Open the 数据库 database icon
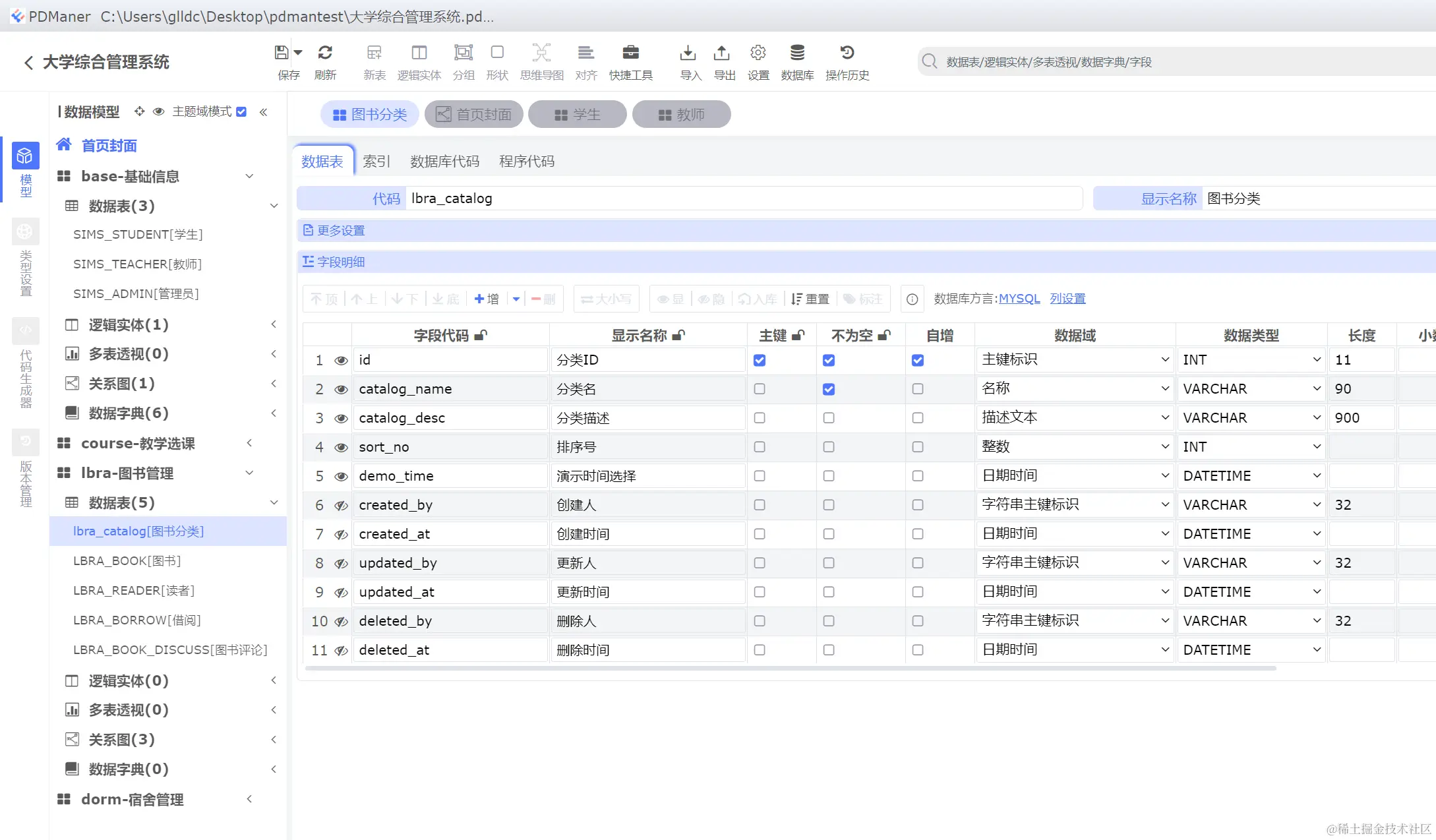The width and height of the screenshot is (1436, 840). 798,53
